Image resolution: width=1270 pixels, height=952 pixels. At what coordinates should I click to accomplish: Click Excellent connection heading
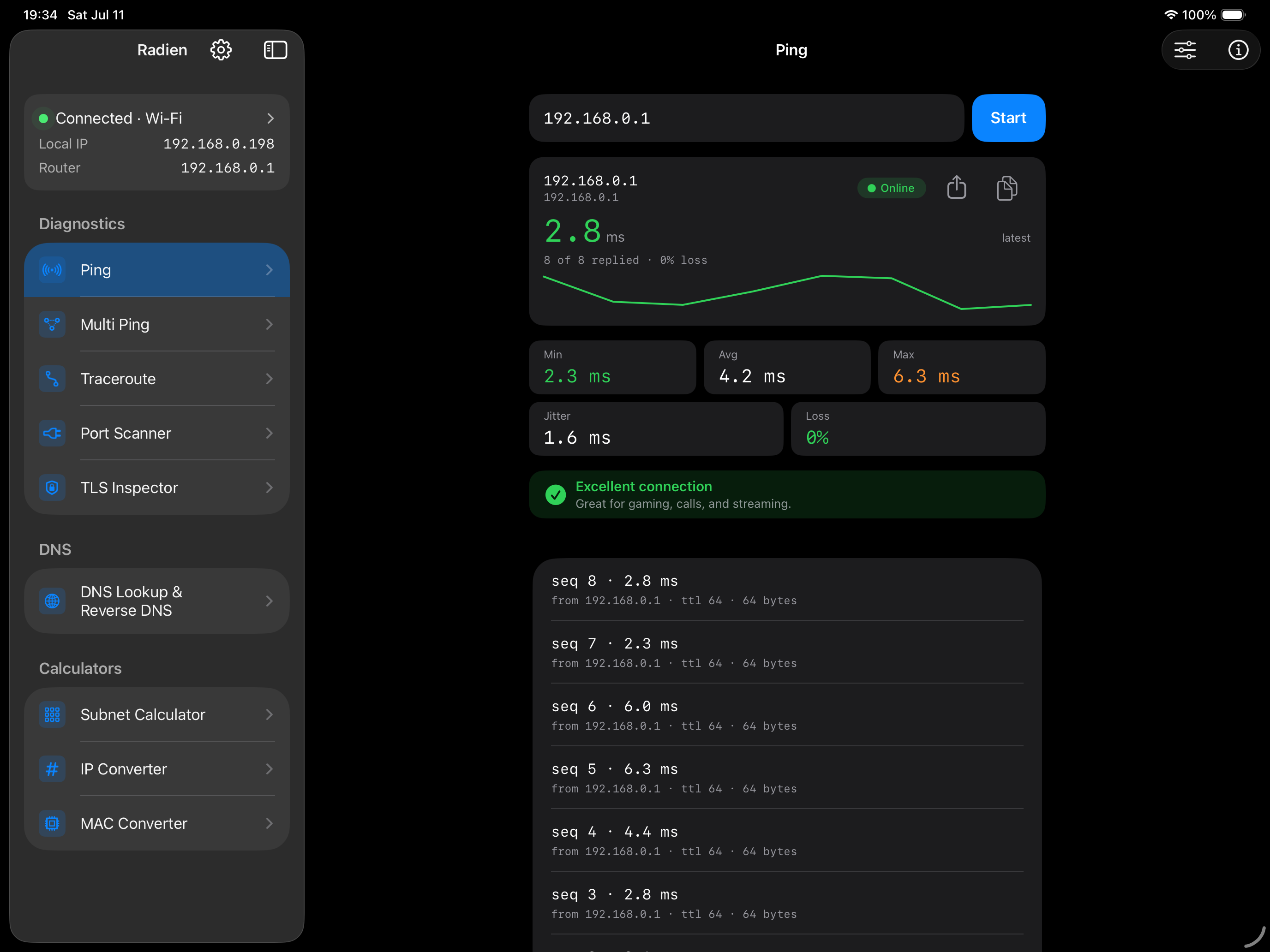click(x=644, y=486)
